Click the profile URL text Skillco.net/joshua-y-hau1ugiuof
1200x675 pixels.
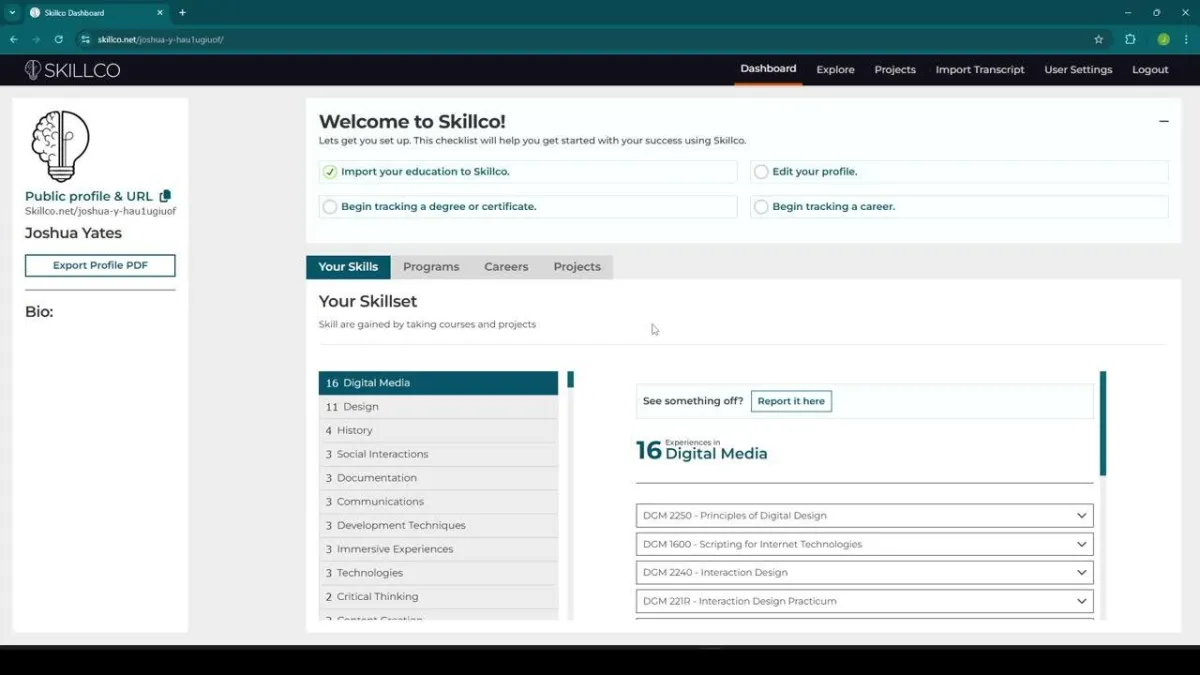100,212
